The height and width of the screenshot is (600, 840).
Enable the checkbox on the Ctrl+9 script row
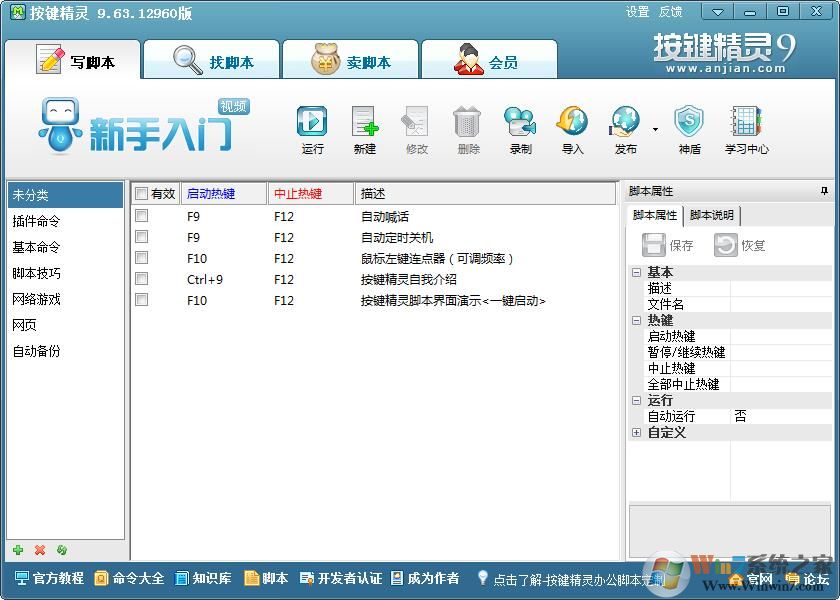tap(141, 280)
